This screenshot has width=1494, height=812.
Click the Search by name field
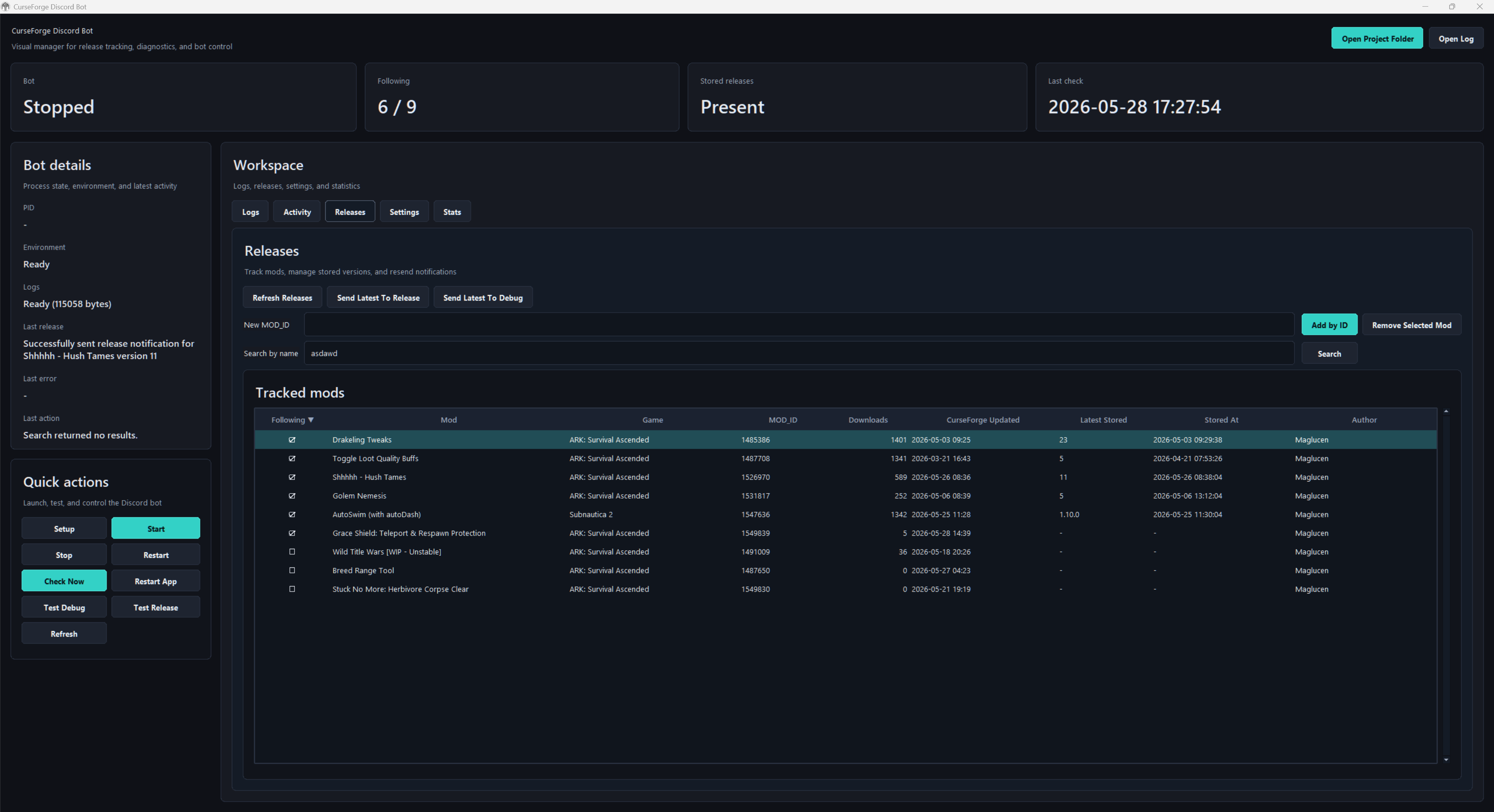799,353
